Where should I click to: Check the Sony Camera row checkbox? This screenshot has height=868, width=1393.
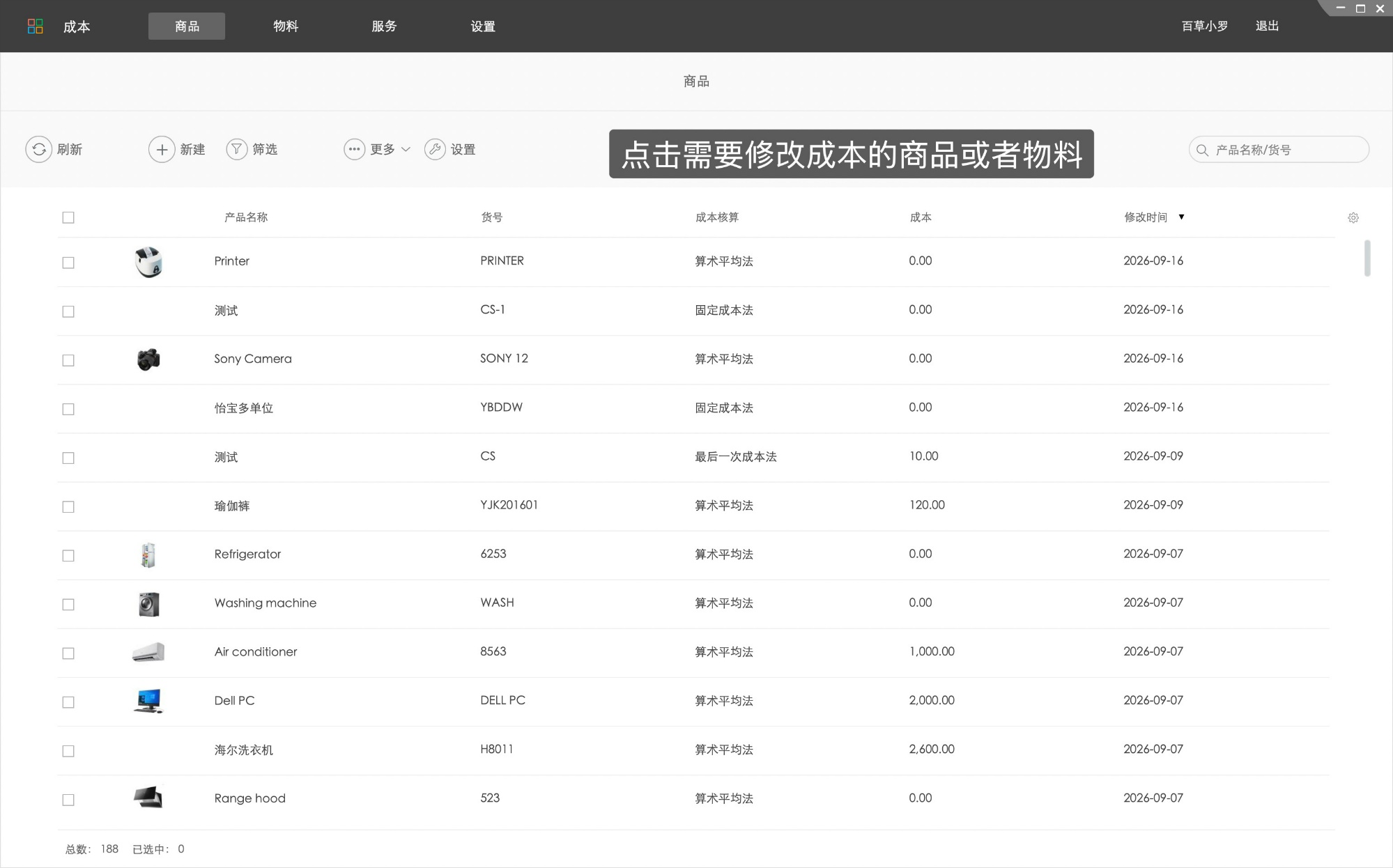tap(68, 360)
